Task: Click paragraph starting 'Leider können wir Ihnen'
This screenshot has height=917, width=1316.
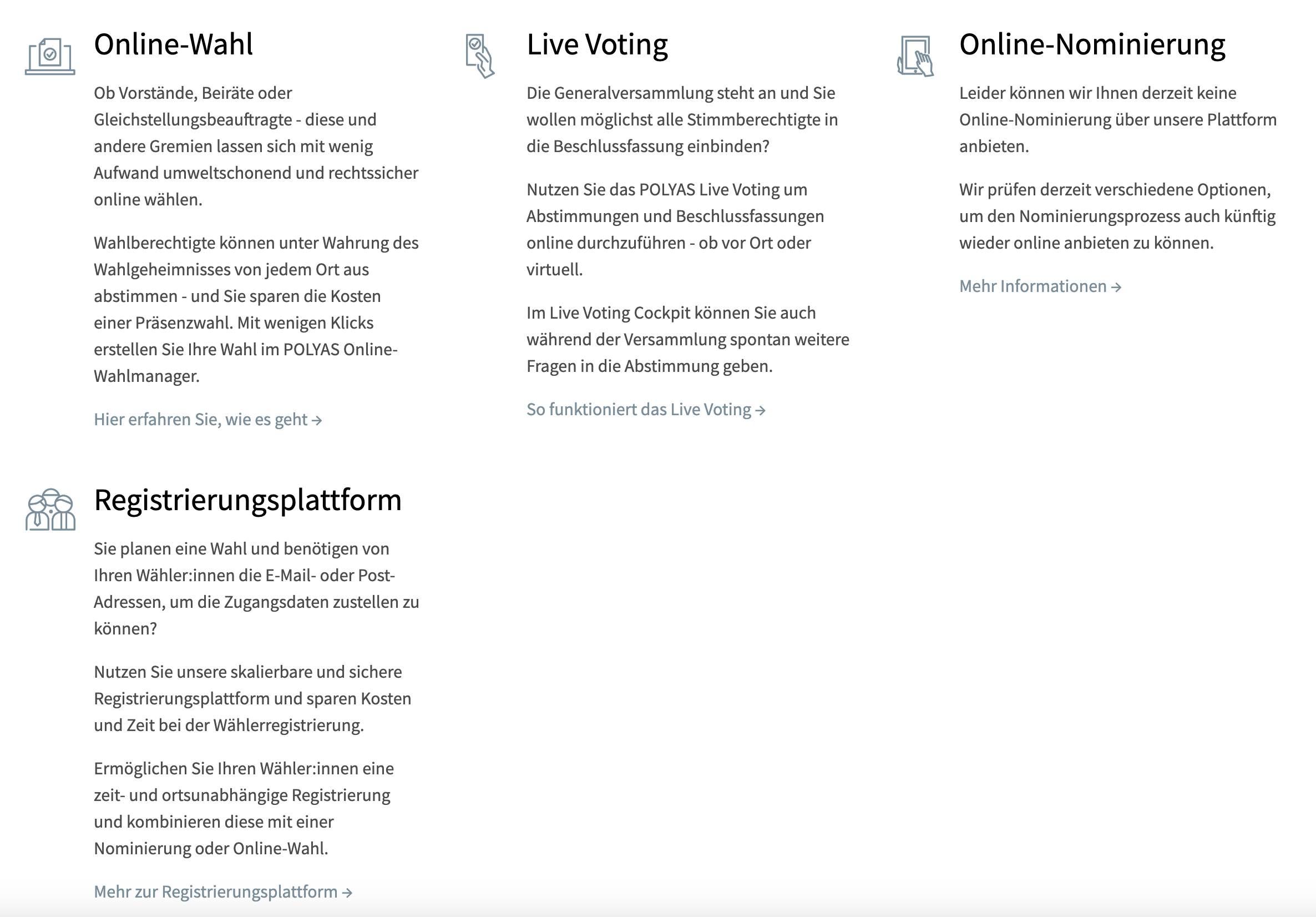Action: coord(1118,120)
